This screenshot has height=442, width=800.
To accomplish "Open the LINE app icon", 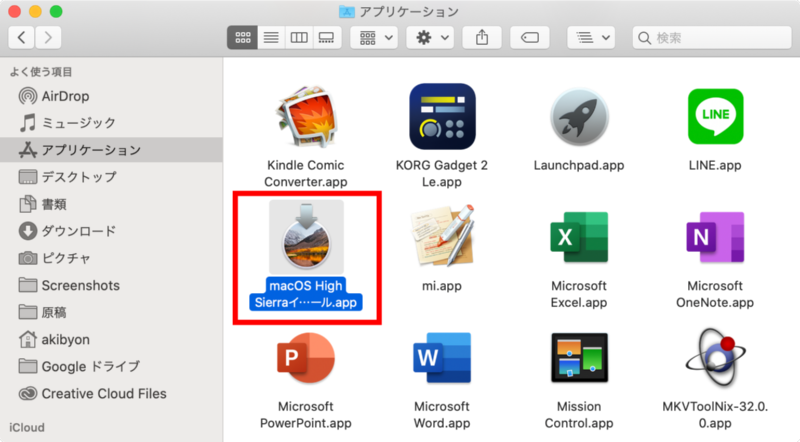I will [714, 116].
